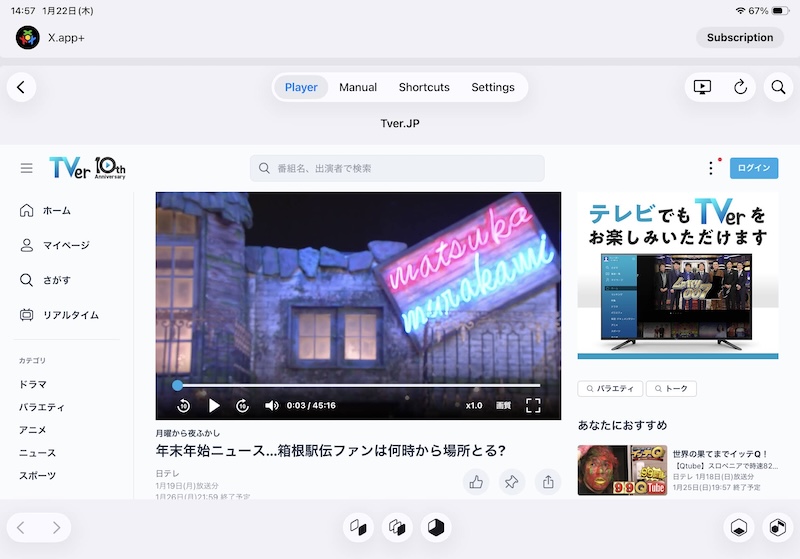Click the screen cast play icon
Image resolution: width=800 pixels, height=559 pixels.
click(x=703, y=87)
